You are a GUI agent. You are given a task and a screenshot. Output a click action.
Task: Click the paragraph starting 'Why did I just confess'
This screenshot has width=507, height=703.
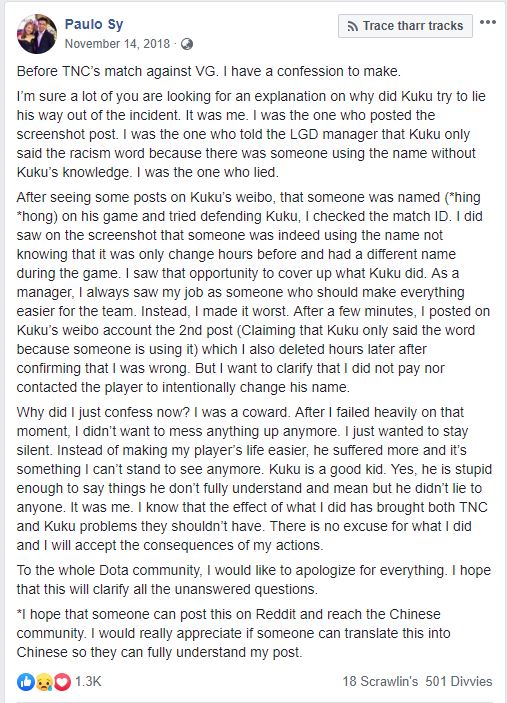tap(254, 478)
